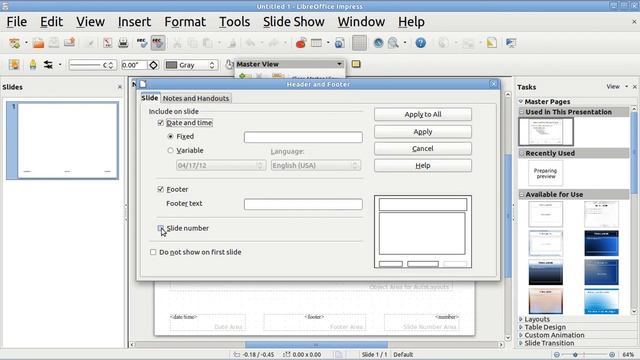Collapse the Master Pages section

(521, 101)
